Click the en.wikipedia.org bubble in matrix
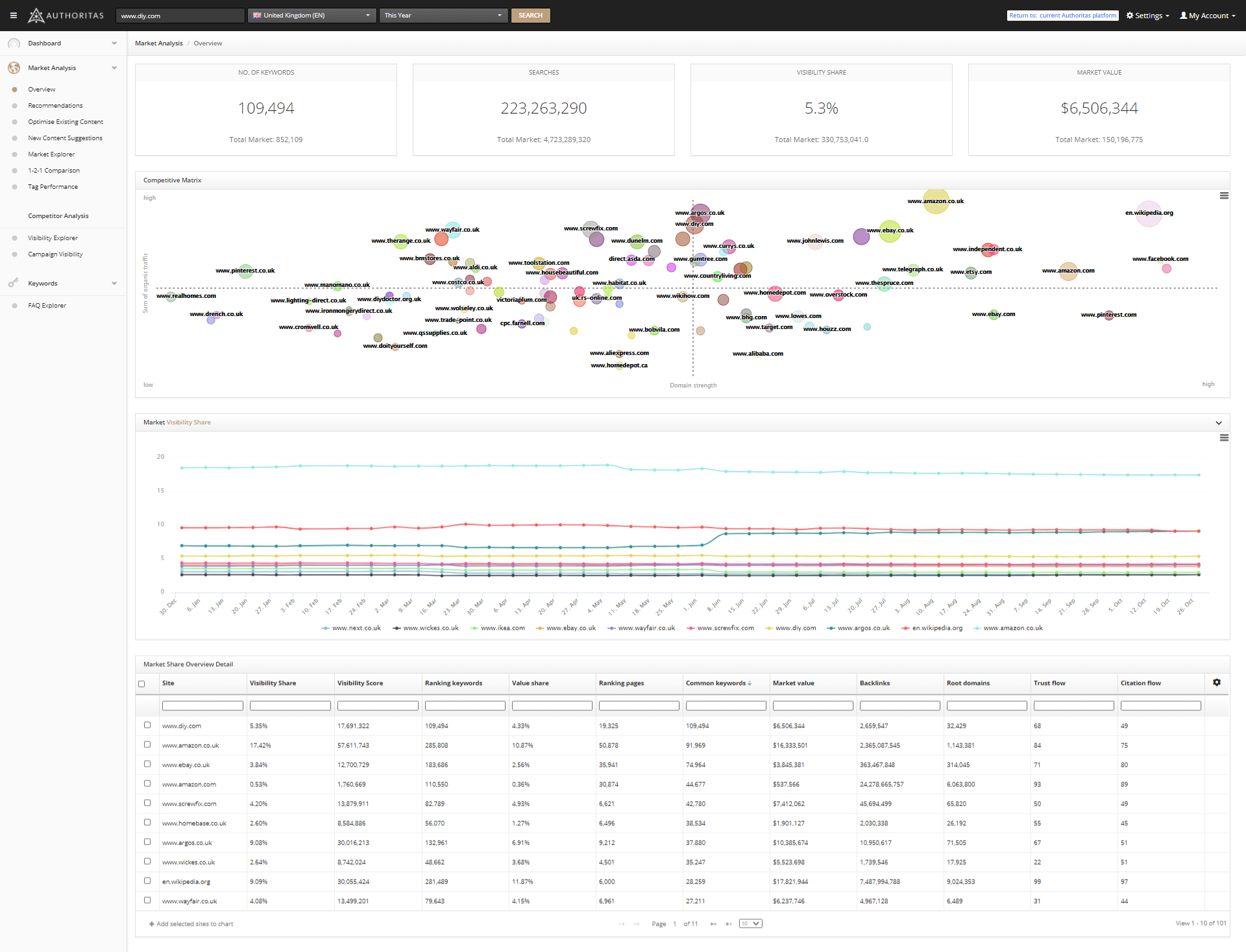1246x952 pixels. coord(1149,214)
